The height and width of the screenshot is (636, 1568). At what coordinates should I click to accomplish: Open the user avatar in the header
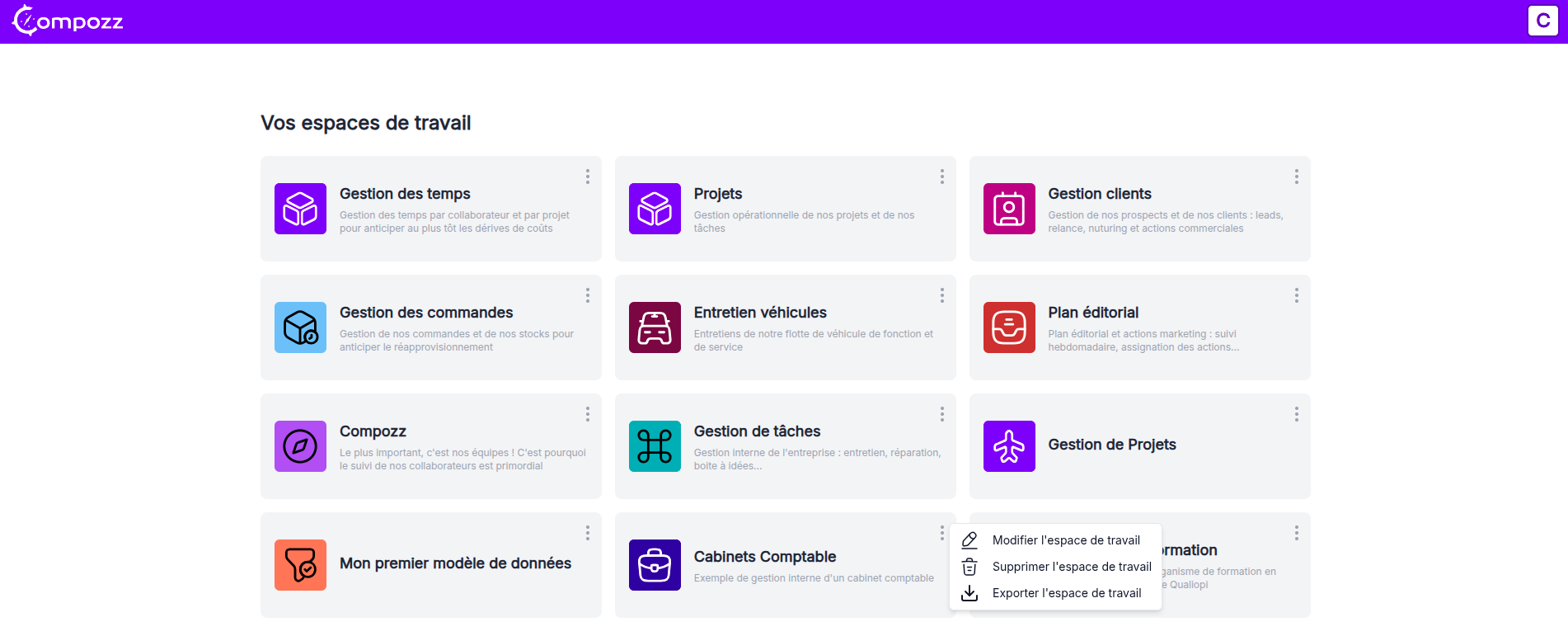pyautogui.click(x=1542, y=21)
